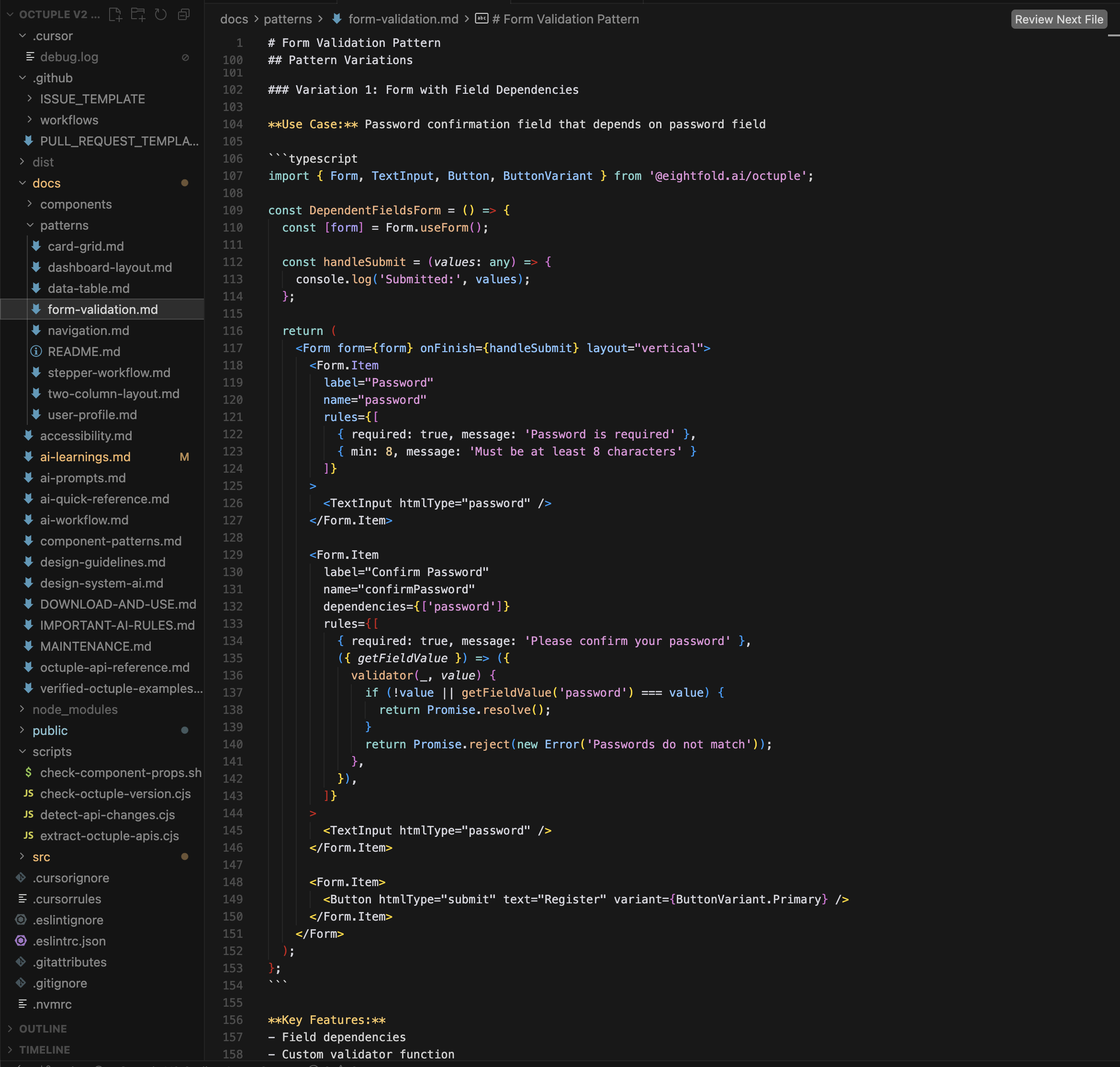
Task: Expand the OUTLINE section
Action: [x=43, y=1028]
